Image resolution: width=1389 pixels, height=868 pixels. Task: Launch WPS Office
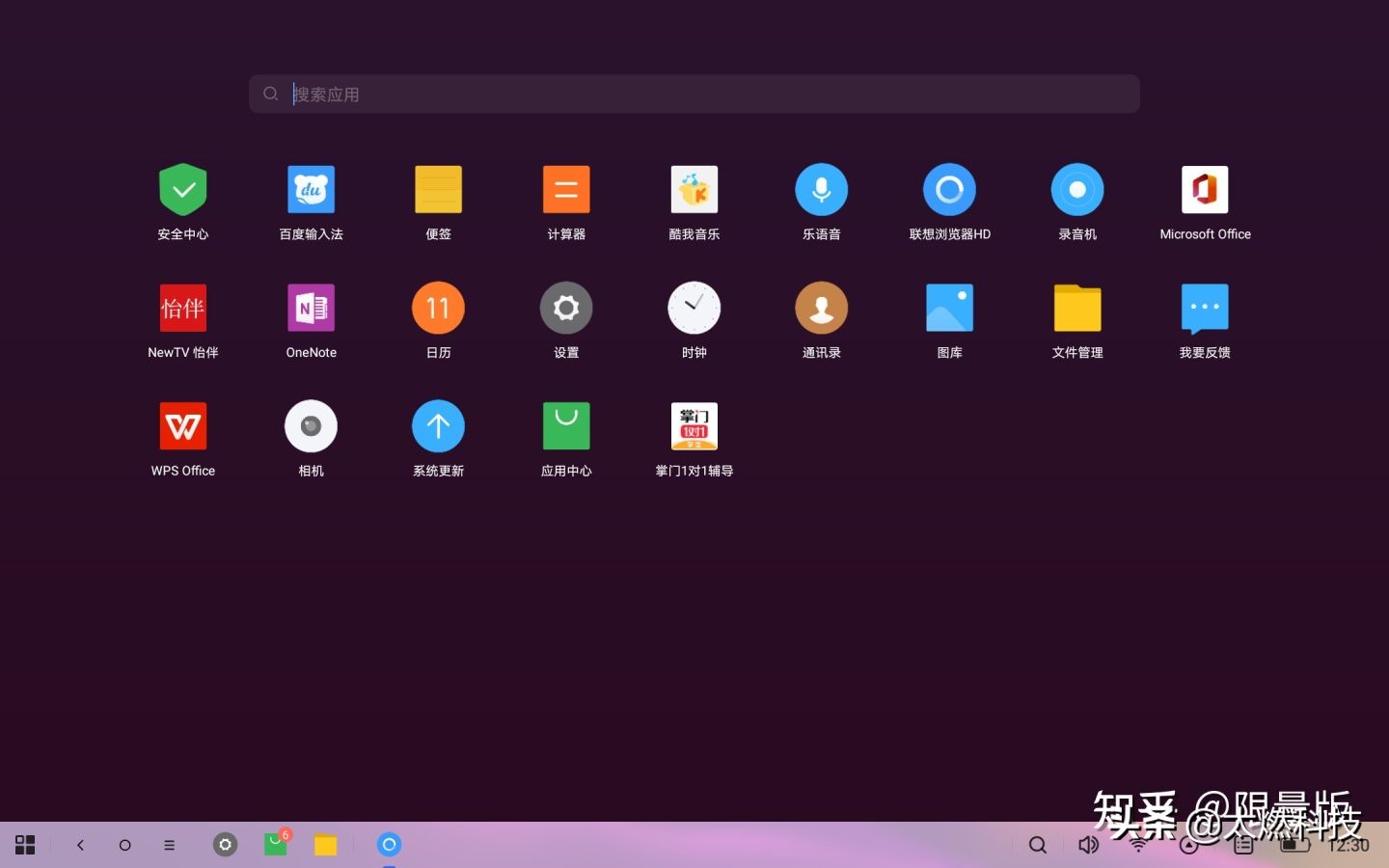coord(183,426)
